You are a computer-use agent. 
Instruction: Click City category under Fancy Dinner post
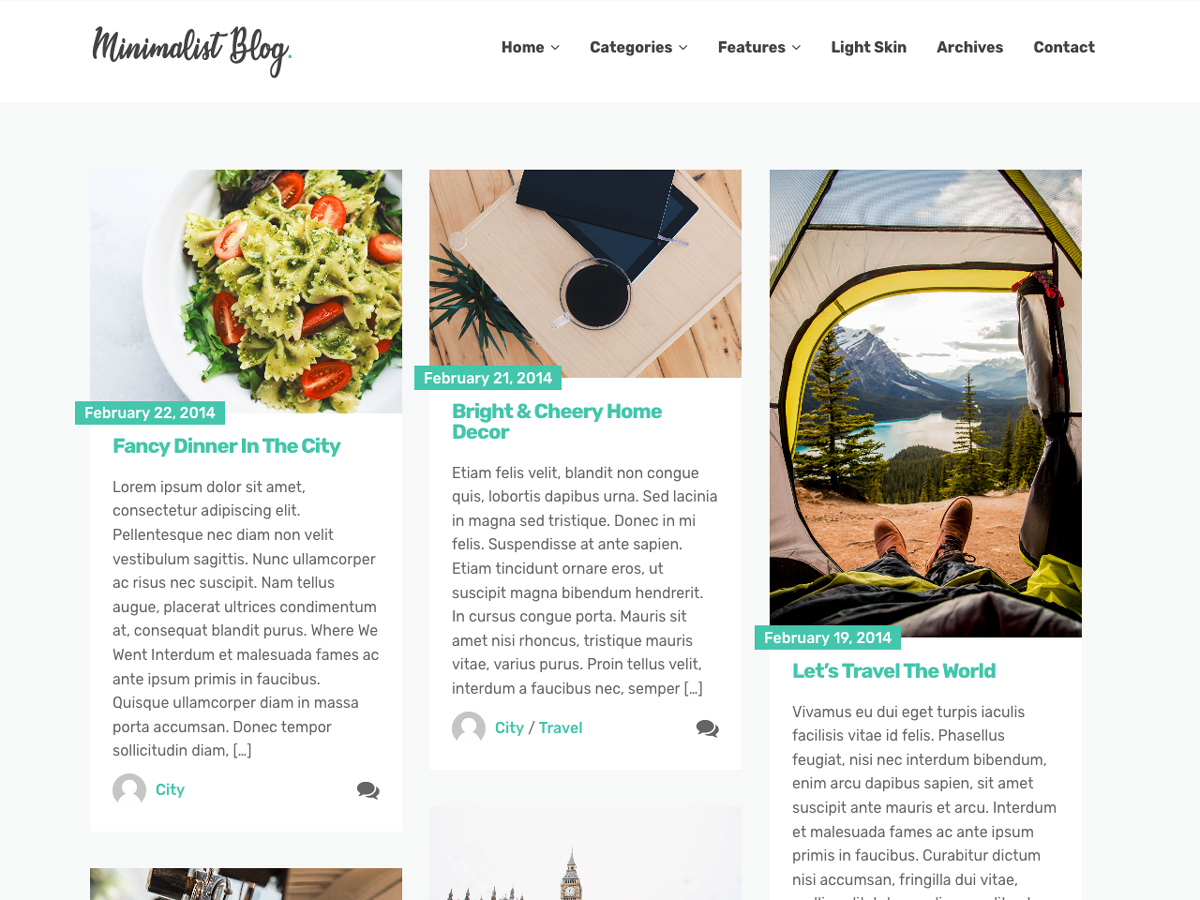(x=170, y=790)
